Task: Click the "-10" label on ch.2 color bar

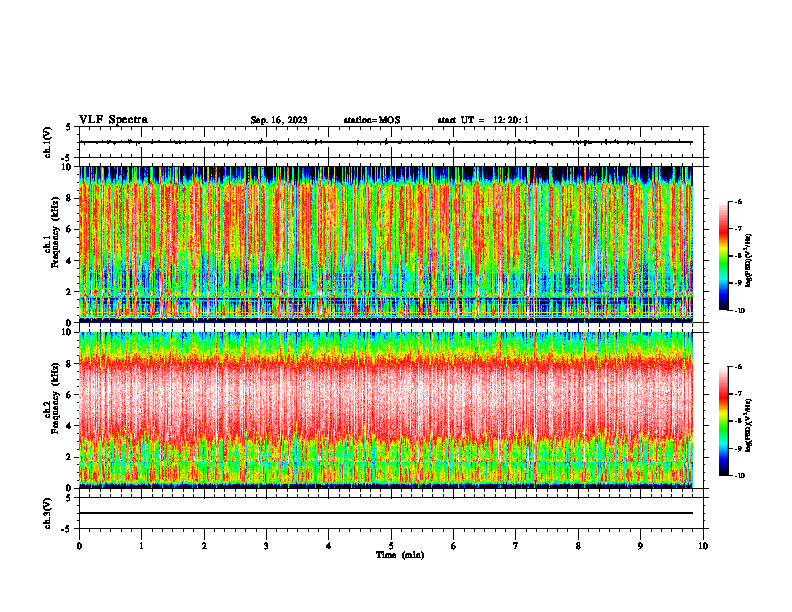Action: [x=739, y=475]
